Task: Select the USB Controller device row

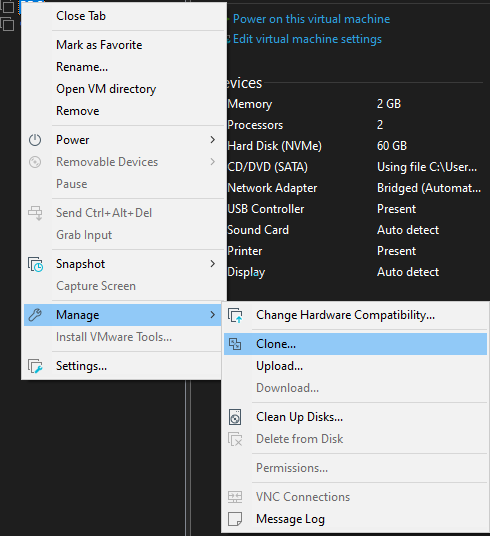Action: [x=355, y=209]
